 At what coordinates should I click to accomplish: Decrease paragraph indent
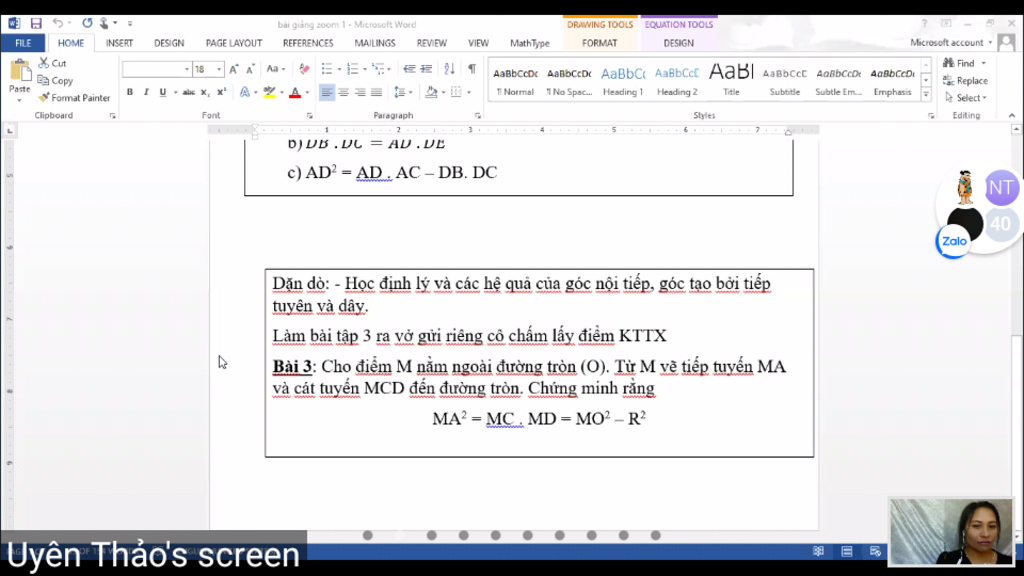click(x=409, y=69)
